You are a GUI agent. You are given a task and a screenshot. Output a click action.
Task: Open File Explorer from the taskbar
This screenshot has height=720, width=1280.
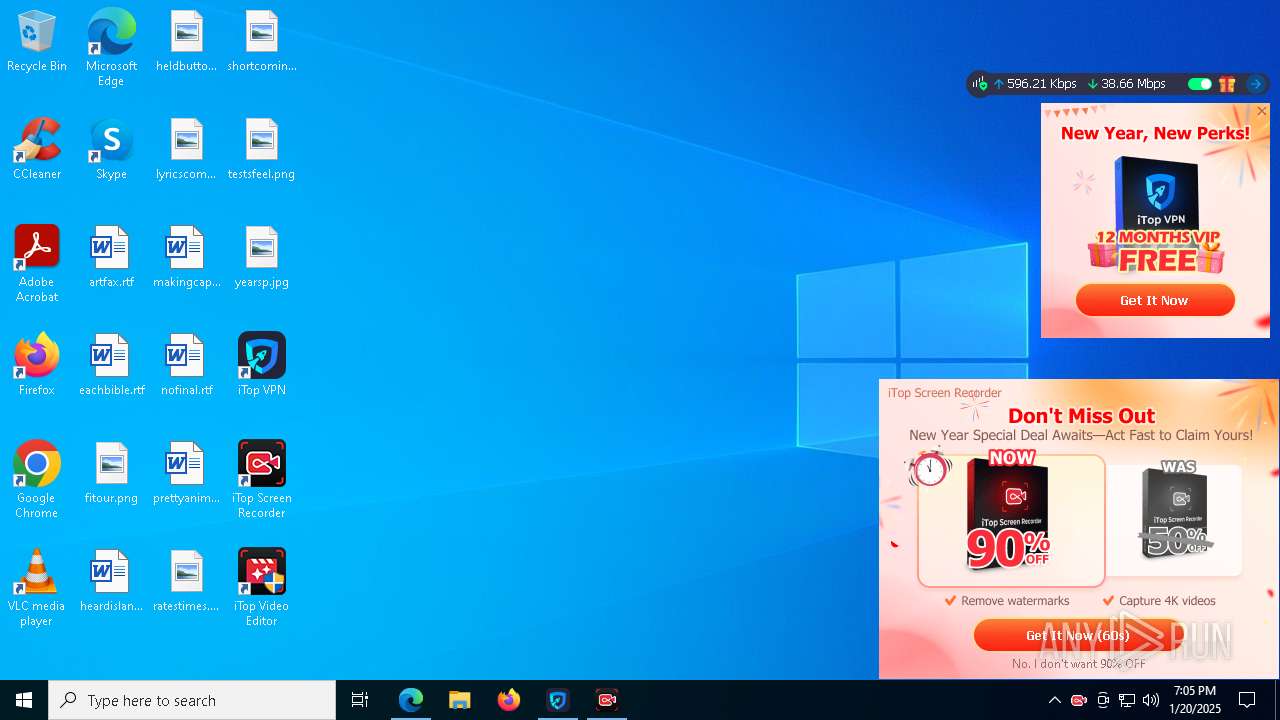(460, 700)
